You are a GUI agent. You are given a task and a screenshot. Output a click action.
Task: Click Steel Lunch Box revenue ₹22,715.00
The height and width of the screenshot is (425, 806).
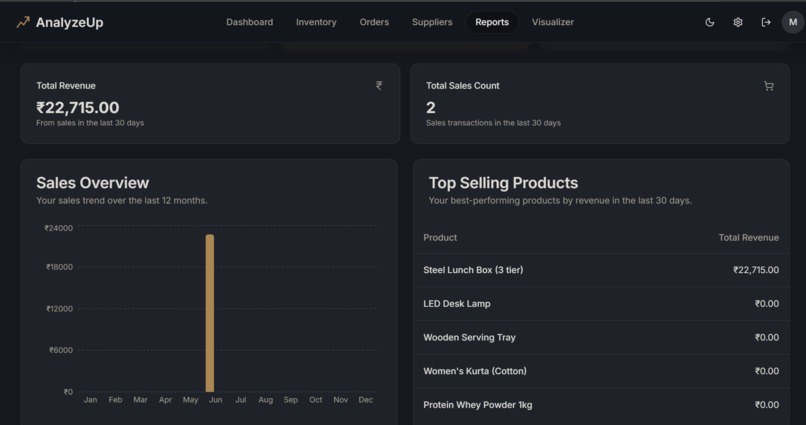click(x=756, y=270)
